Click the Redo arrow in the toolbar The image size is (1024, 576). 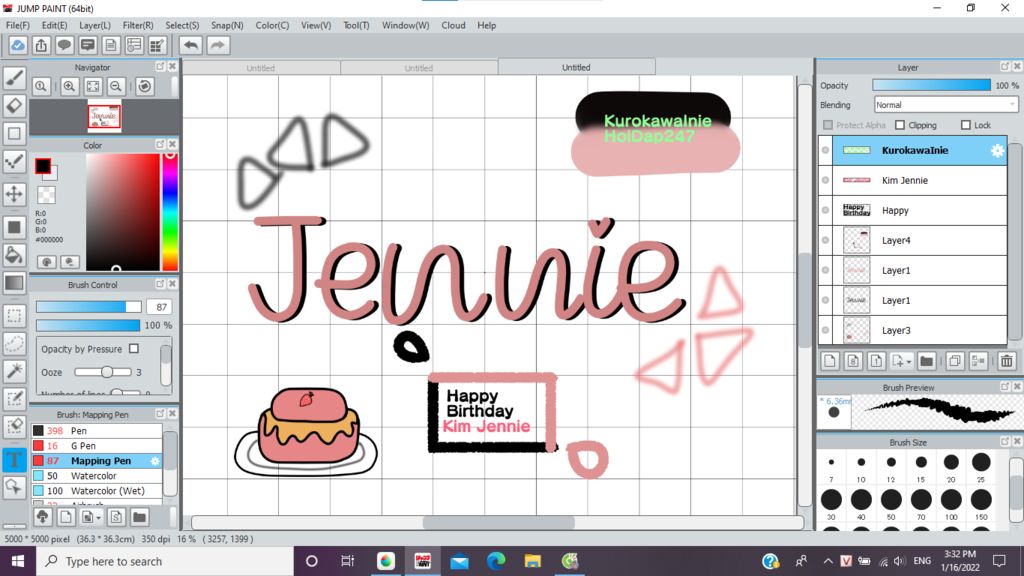click(218, 45)
